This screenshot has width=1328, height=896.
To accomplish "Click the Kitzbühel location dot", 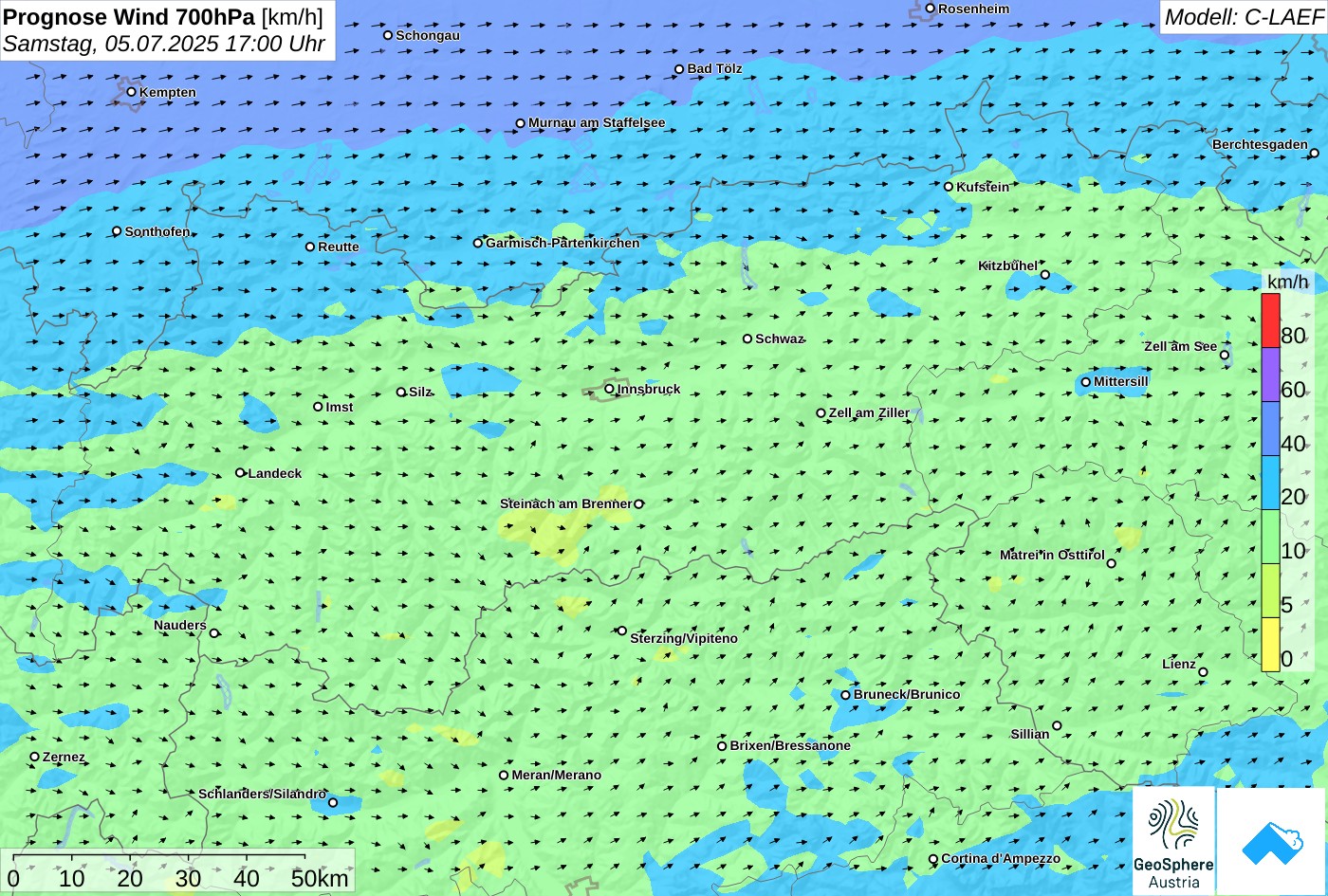I will tap(1045, 275).
